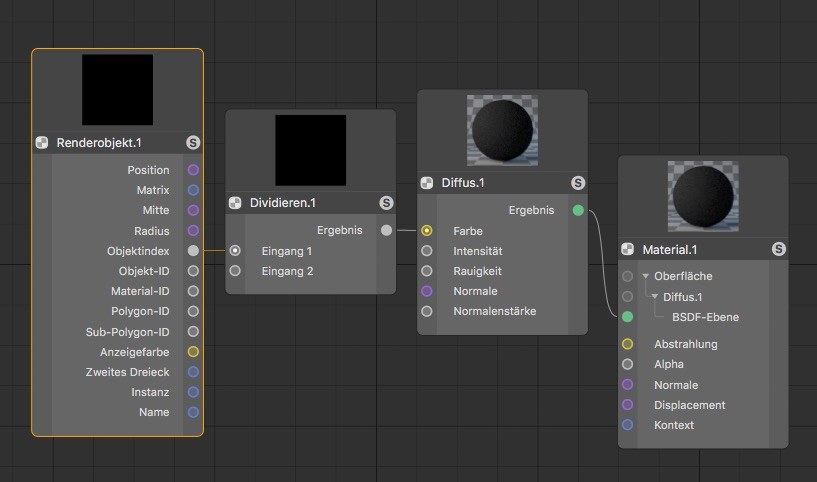
Task: Click the Radius output port
Action: (193, 230)
